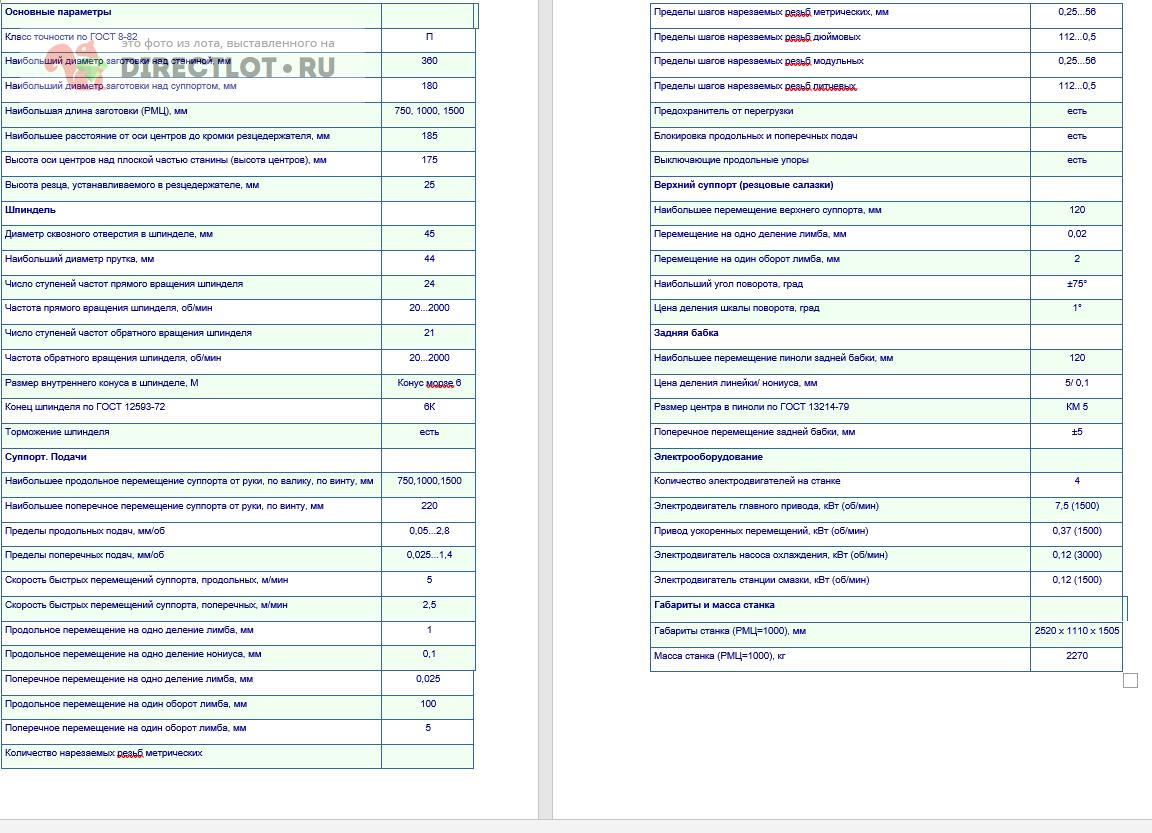Click the 'Класс точности по ГОСТ 8-82' label
This screenshot has width=1152, height=833.
[x=71, y=37]
